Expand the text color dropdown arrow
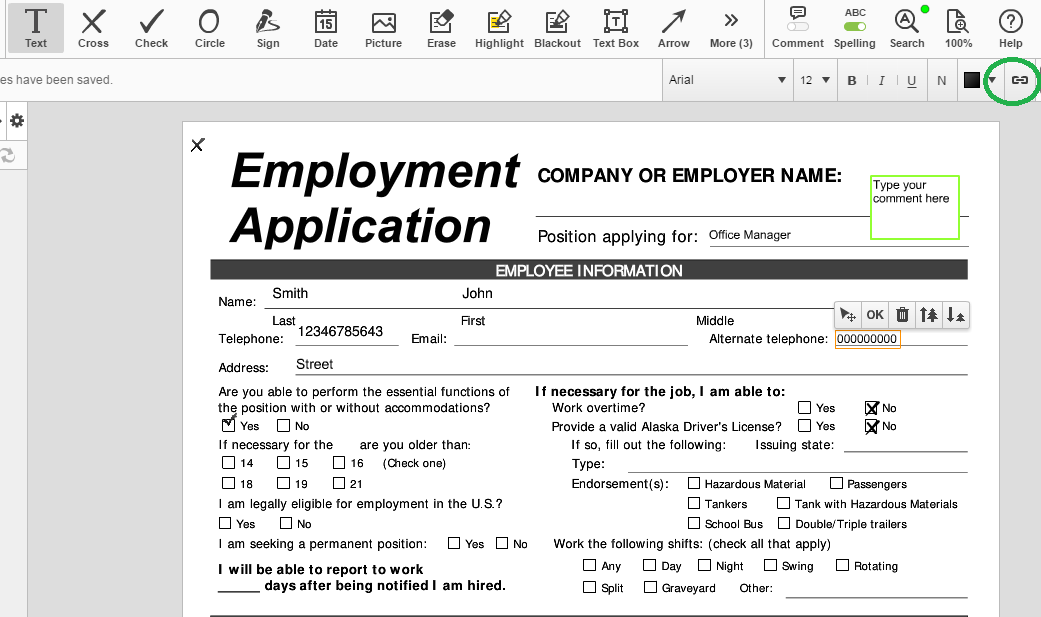Viewport: 1041px width, 617px height. point(992,80)
